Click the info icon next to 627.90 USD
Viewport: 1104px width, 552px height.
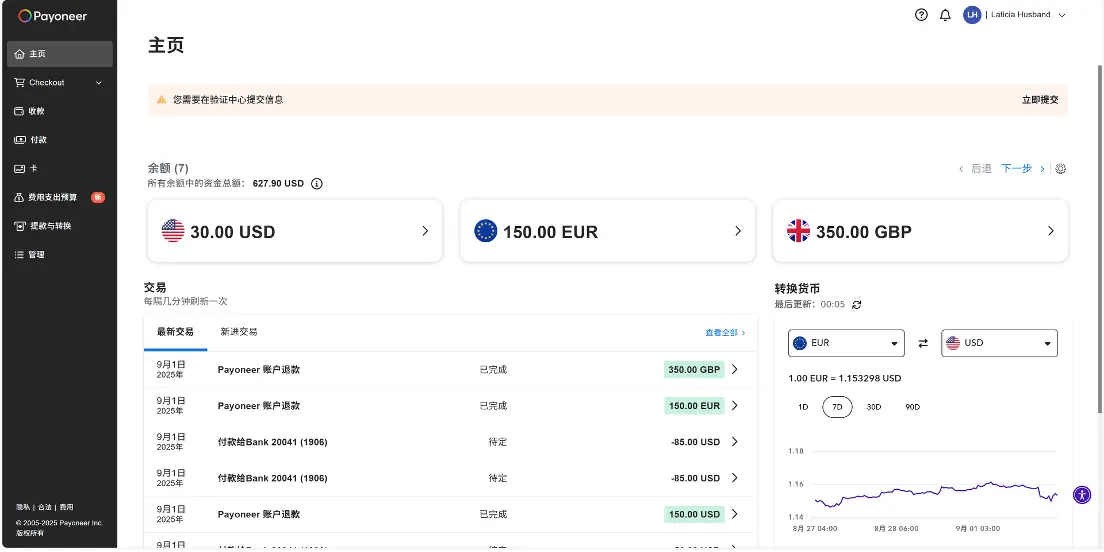point(317,184)
